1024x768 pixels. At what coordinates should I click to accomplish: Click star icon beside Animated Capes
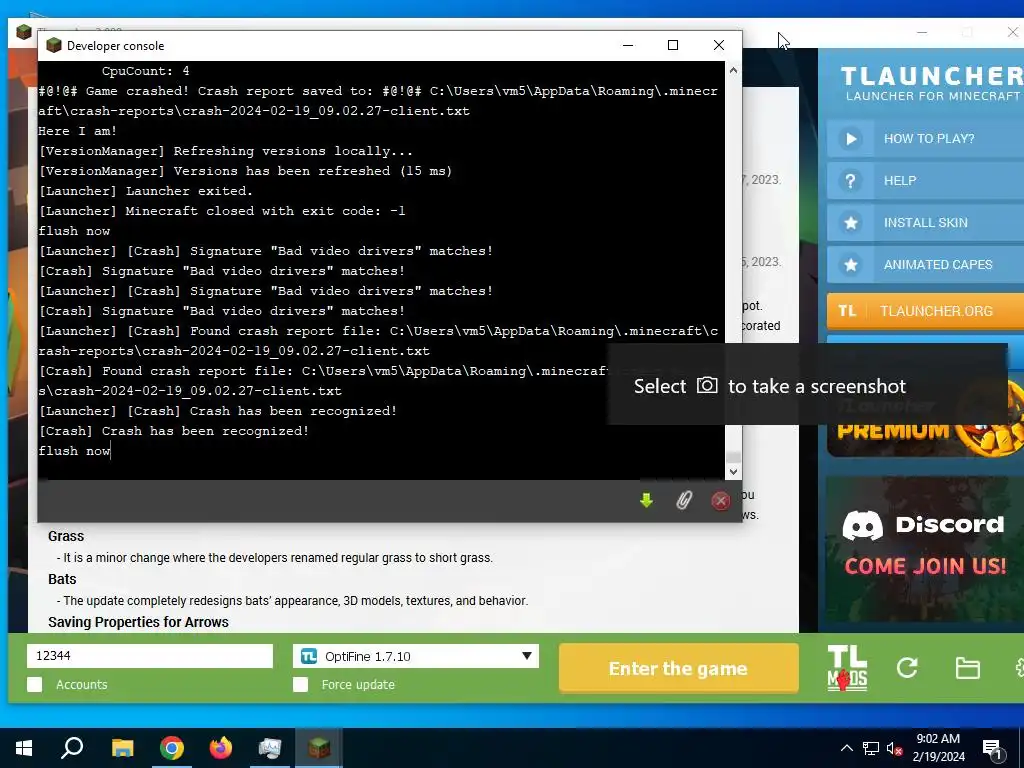pos(850,264)
